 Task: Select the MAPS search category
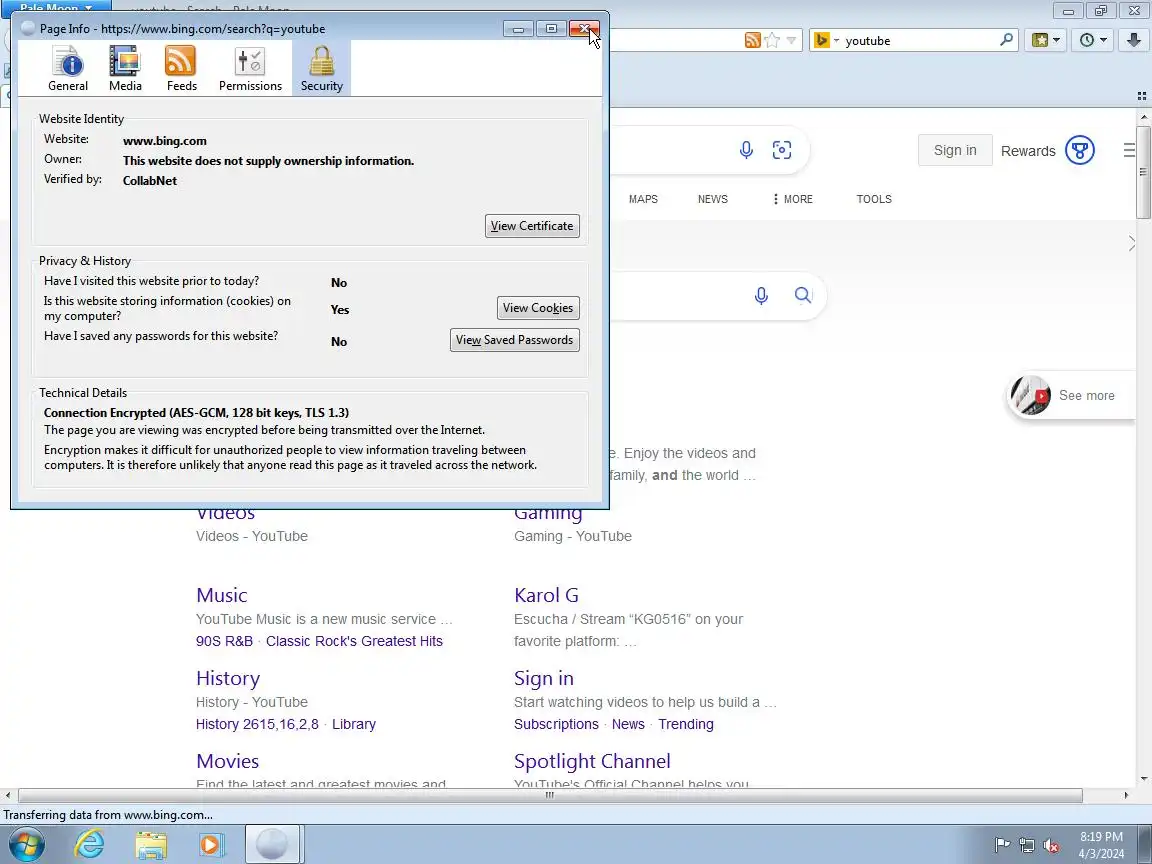pyautogui.click(x=643, y=199)
